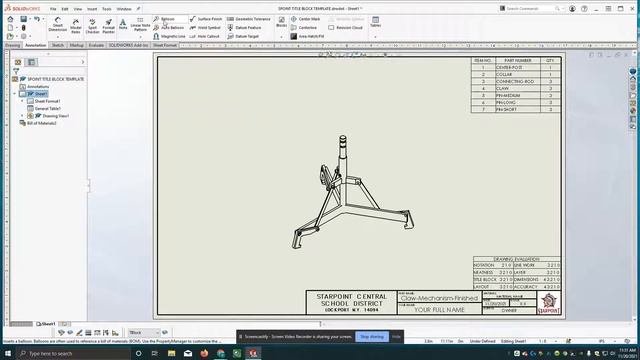The height and width of the screenshot is (360, 640).
Task: Switch to the PropertyManager panel tab
Action: 31,62
